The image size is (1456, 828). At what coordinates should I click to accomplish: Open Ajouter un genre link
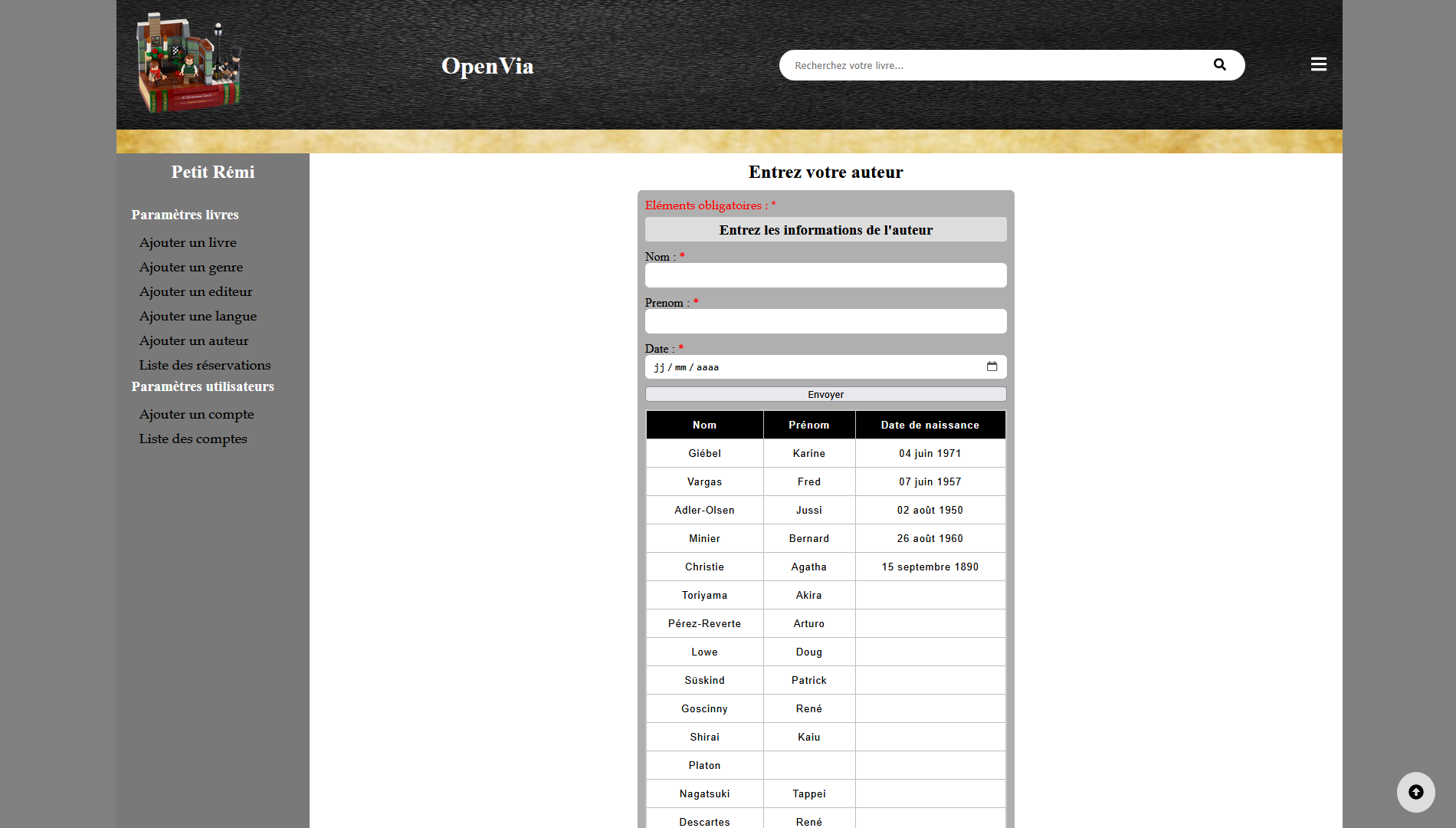(x=191, y=267)
